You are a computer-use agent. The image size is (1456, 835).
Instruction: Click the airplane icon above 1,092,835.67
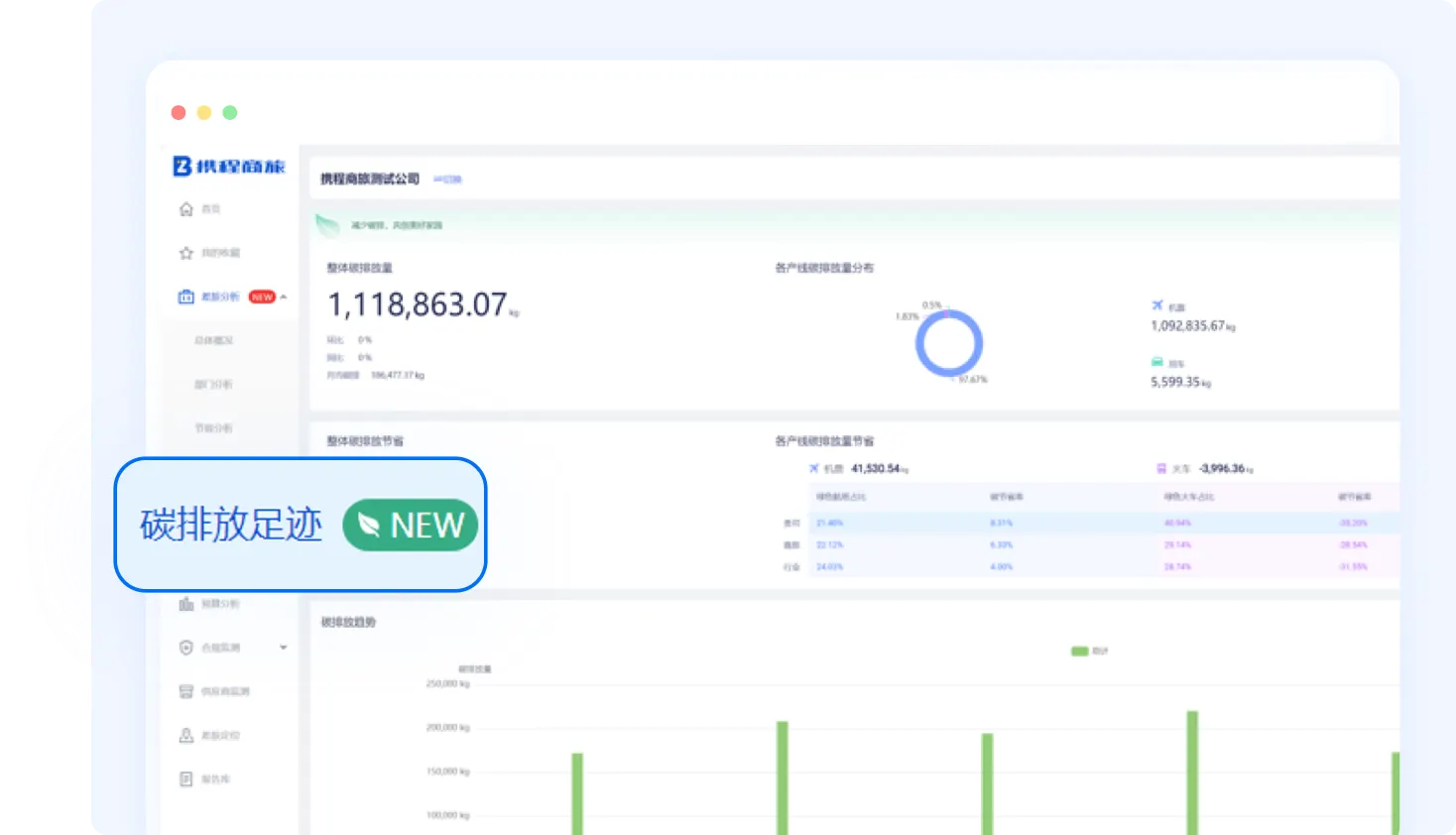pyautogui.click(x=1157, y=305)
